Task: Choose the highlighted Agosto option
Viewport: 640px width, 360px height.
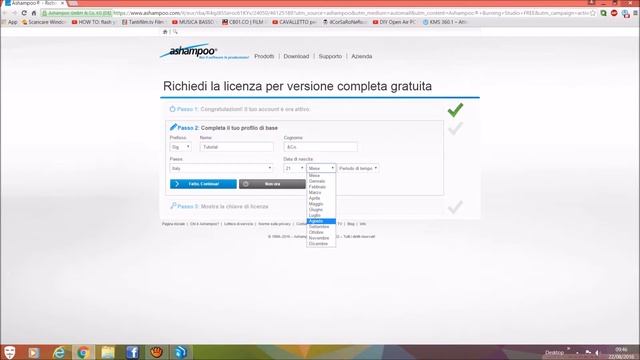Action: [x=321, y=221]
